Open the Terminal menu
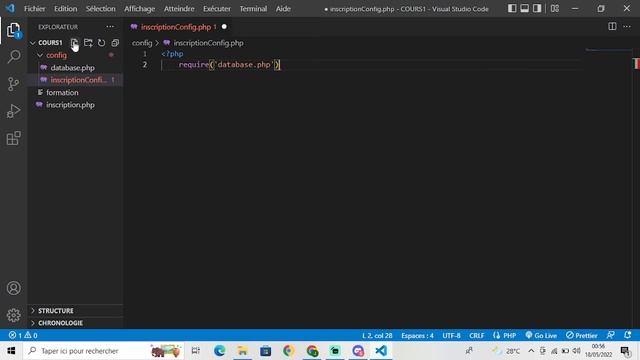 [253, 9]
